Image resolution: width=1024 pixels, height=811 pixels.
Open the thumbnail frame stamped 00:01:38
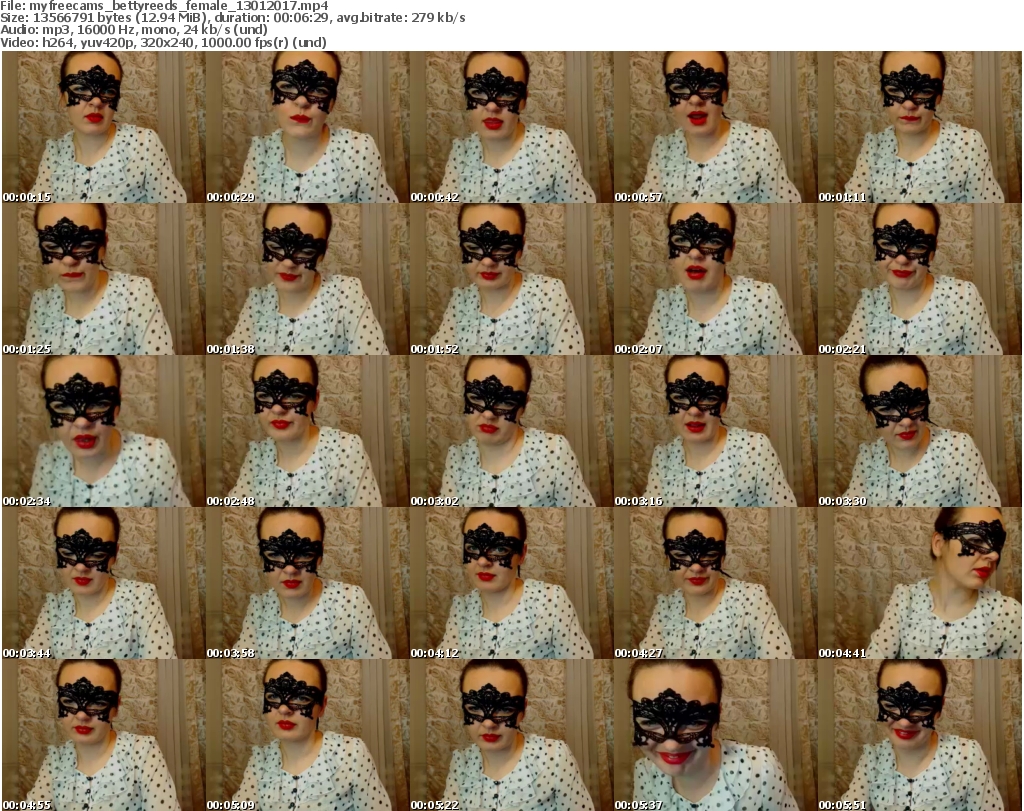(308, 279)
